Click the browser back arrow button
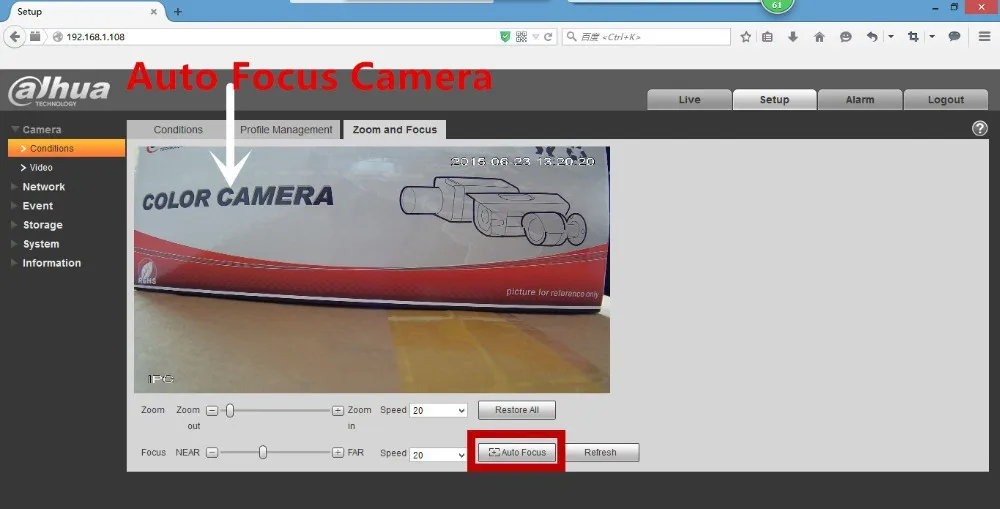1000x509 pixels. (x=15, y=36)
